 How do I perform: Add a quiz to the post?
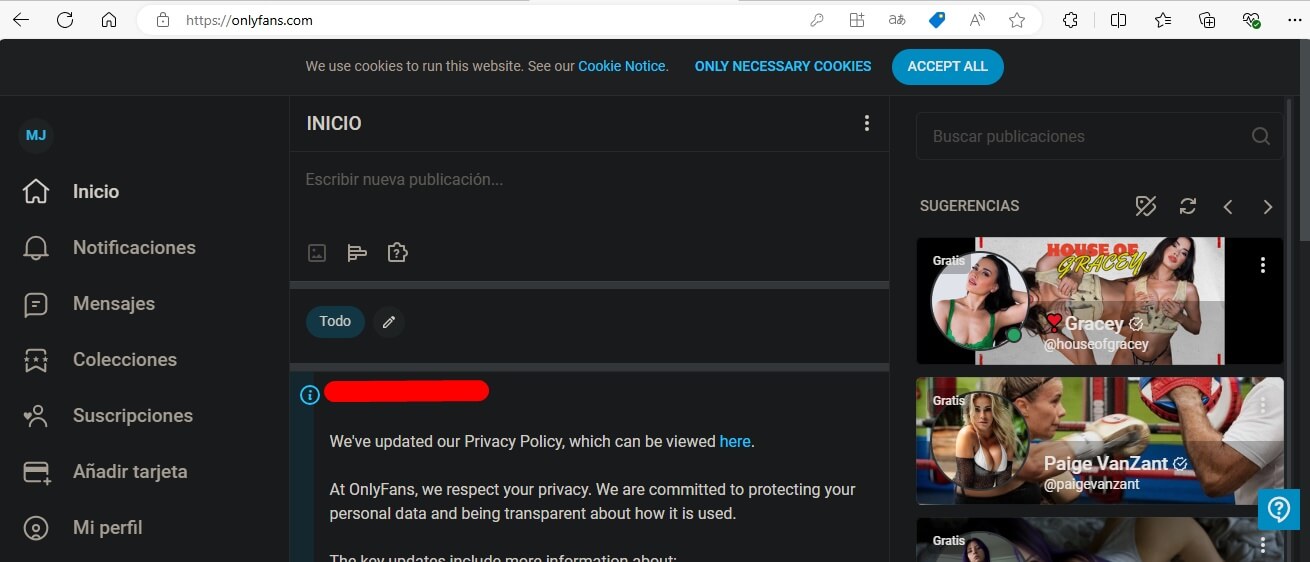click(x=397, y=253)
